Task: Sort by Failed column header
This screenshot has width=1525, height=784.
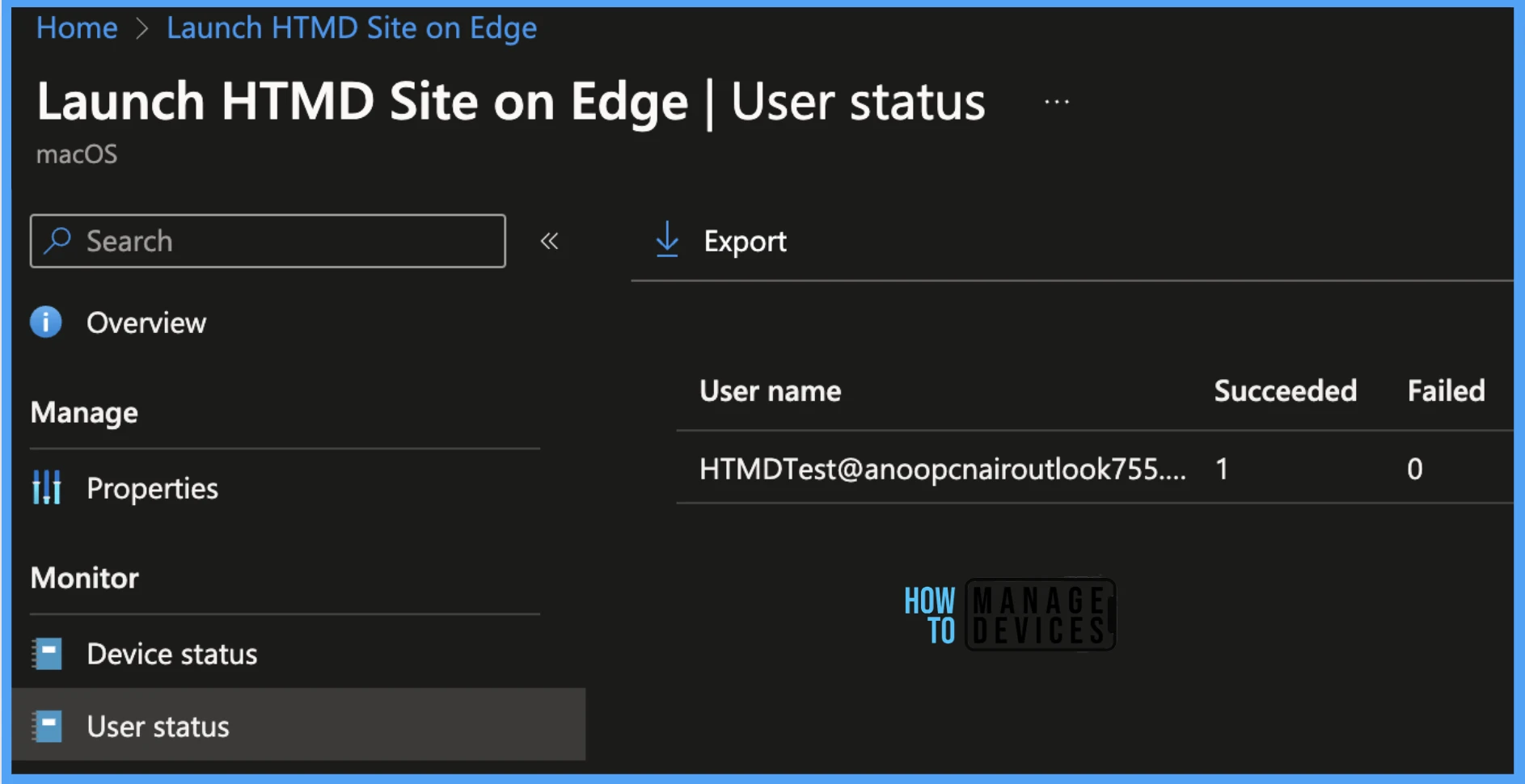Action: point(1446,391)
